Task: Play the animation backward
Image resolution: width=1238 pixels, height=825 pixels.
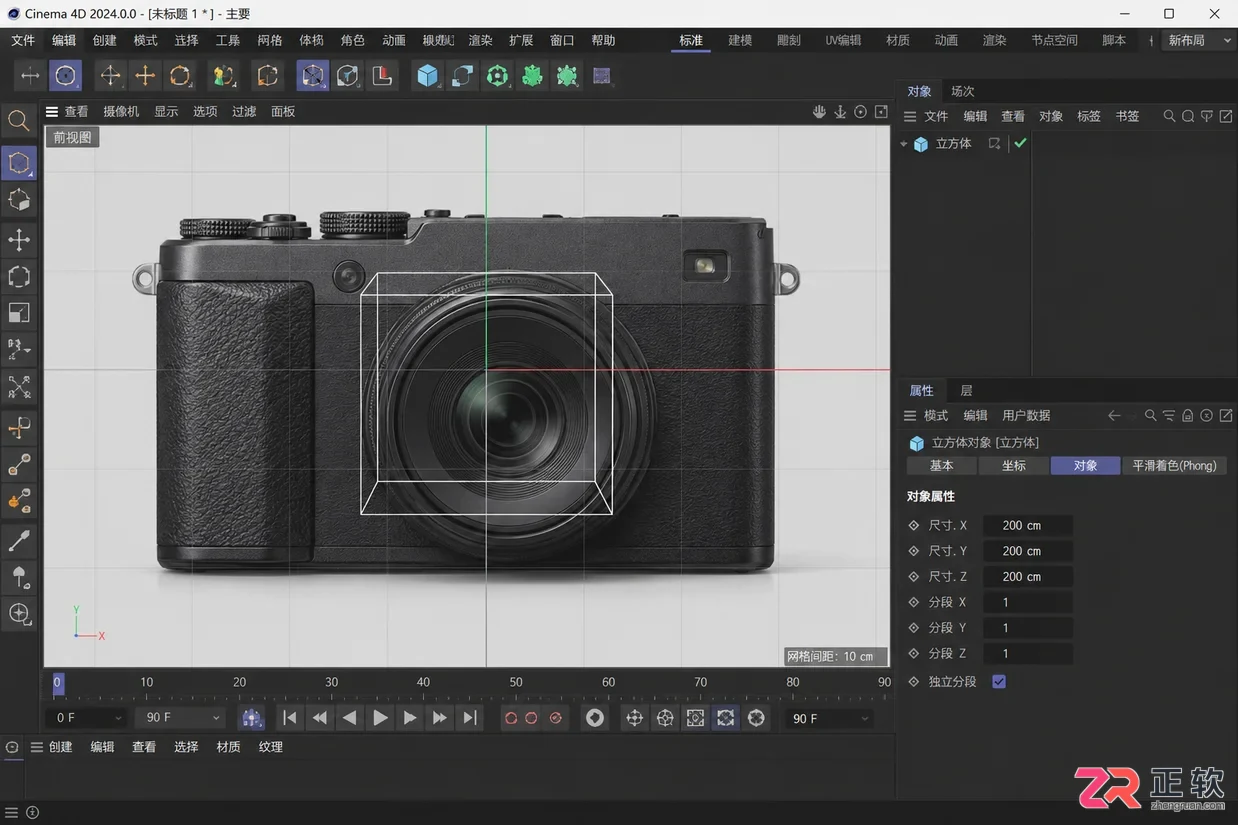Action: pyautogui.click(x=350, y=718)
